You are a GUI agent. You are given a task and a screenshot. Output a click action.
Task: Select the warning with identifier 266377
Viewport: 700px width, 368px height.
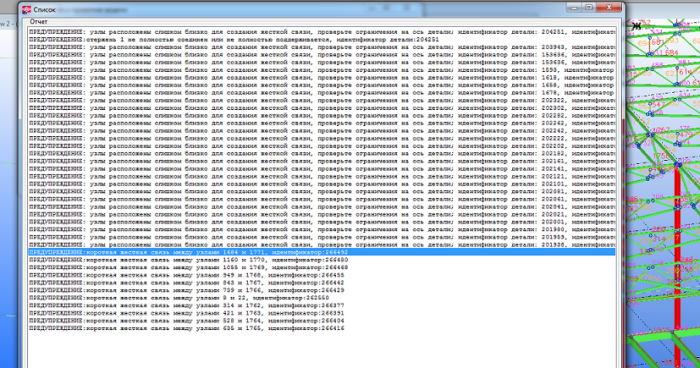point(321,305)
